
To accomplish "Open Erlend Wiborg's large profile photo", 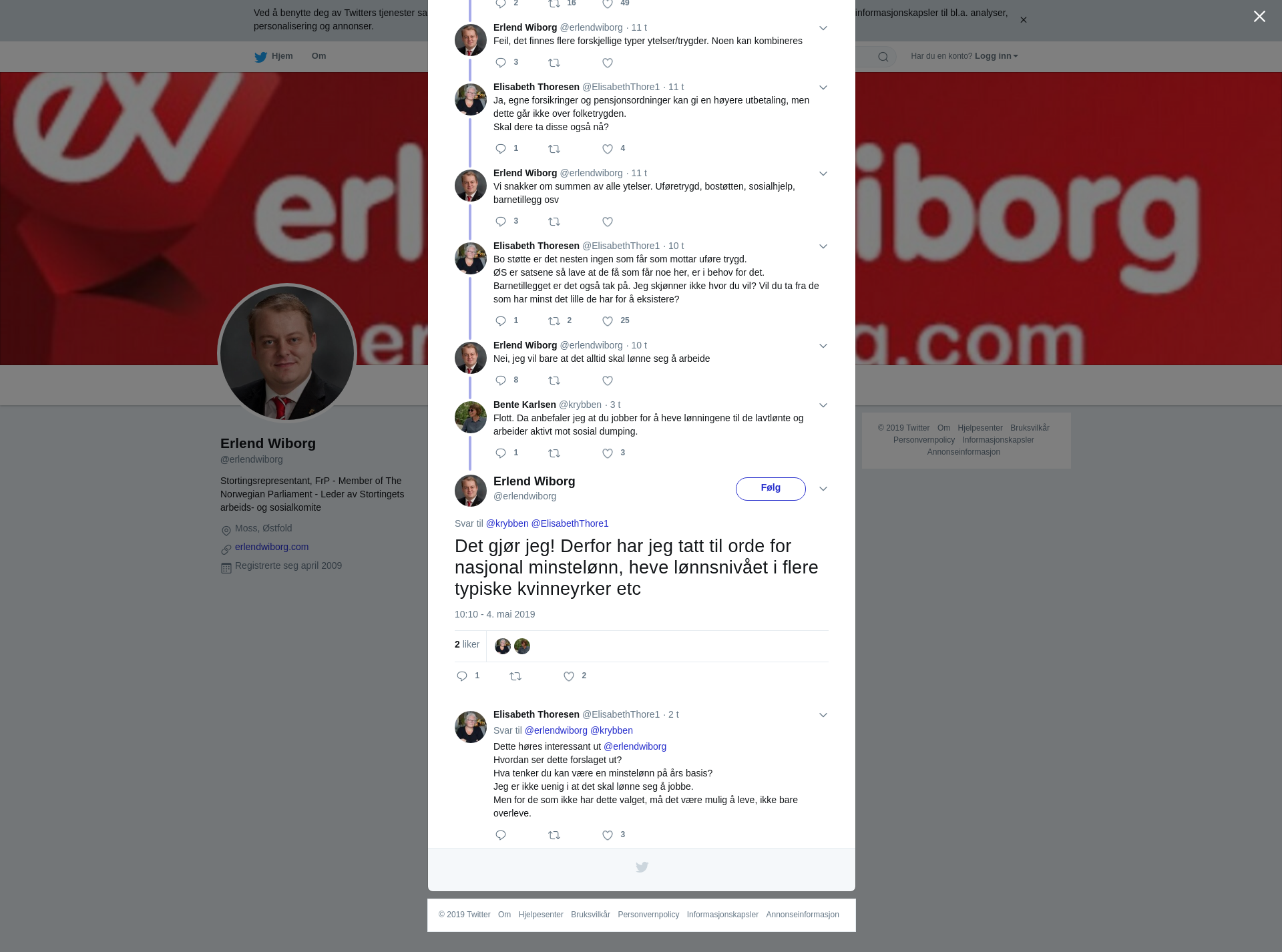I will 287,353.
